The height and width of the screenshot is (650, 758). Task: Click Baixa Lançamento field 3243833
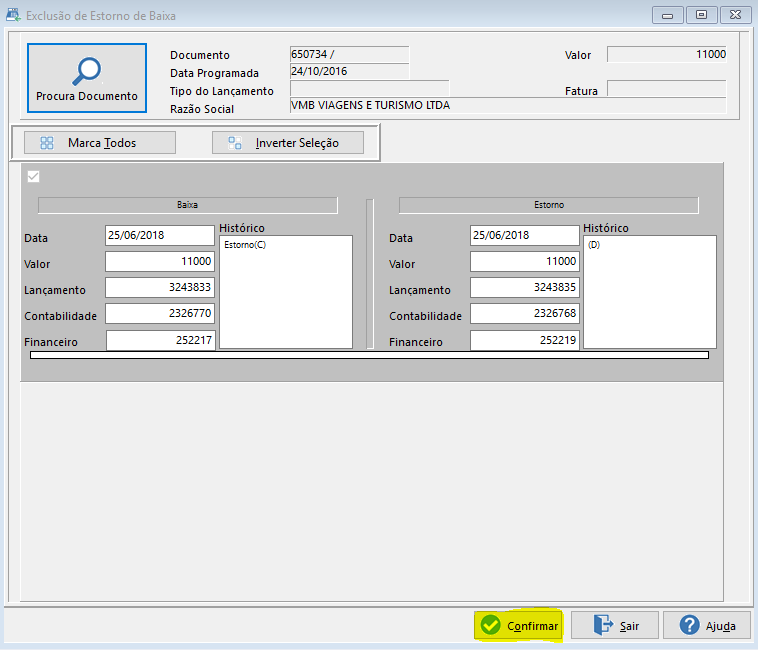click(x=160, y=288)
